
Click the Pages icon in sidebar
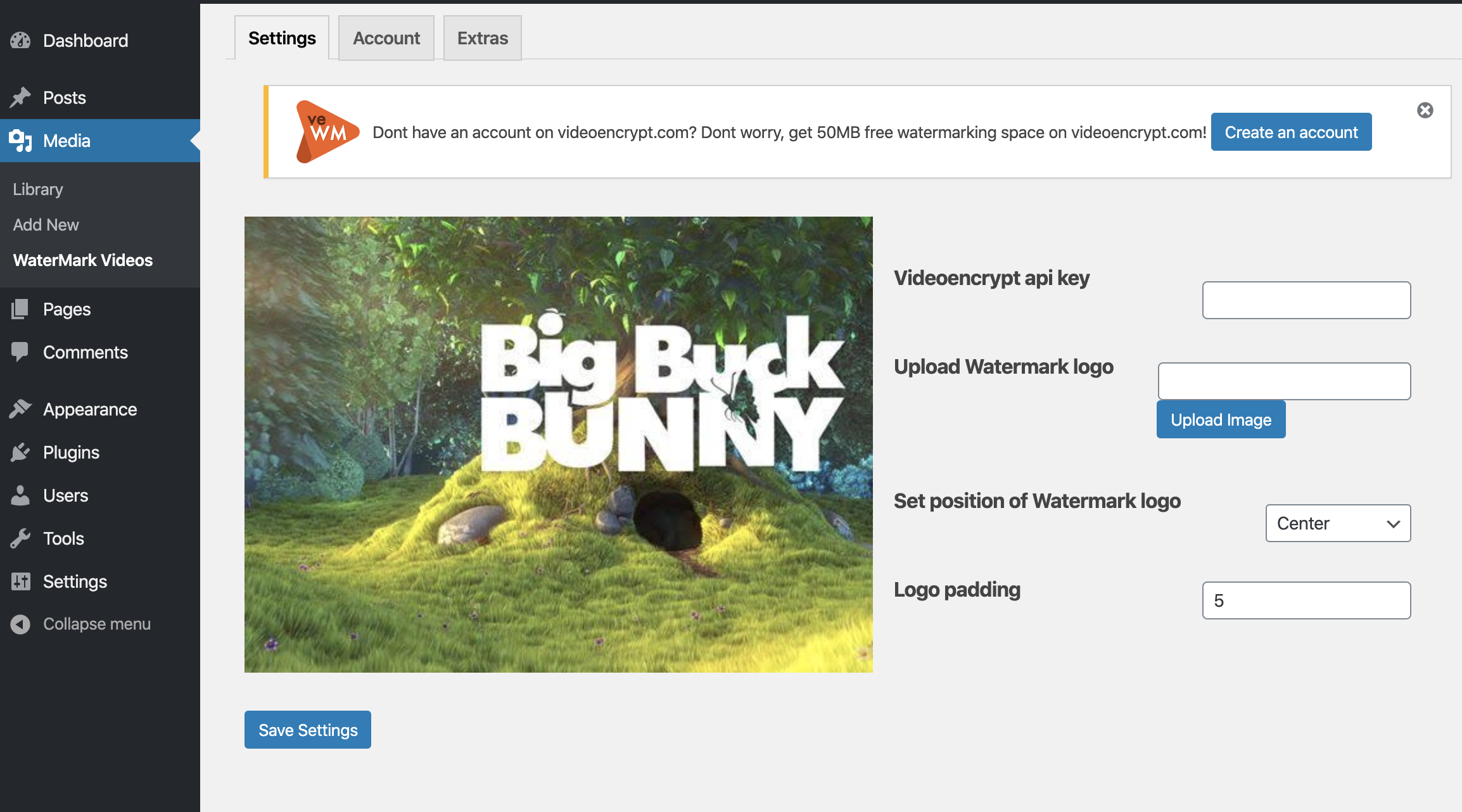tap(20, 309)
